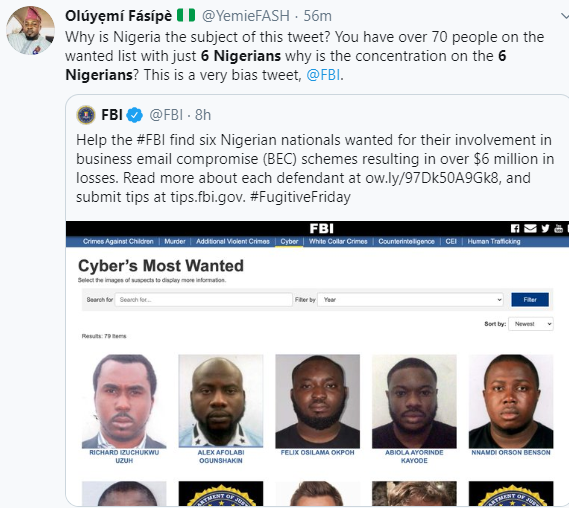Viewport: 569px width, 508px height.
Task: Click the YouTube icon in FBI header
Action: [558, 228]
